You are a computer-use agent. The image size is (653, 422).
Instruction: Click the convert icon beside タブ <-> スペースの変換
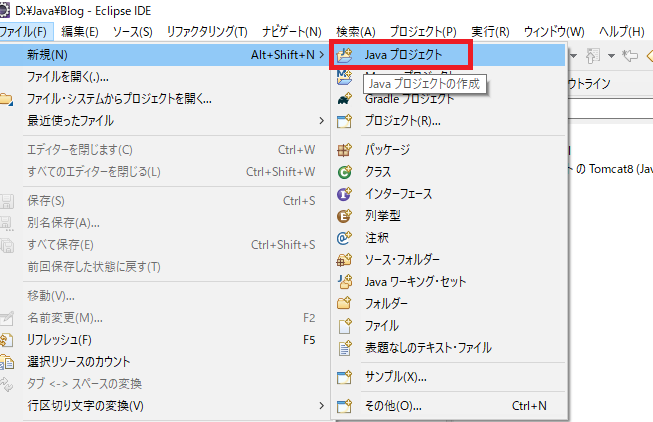pyautogui.click(x=7, y=384)
